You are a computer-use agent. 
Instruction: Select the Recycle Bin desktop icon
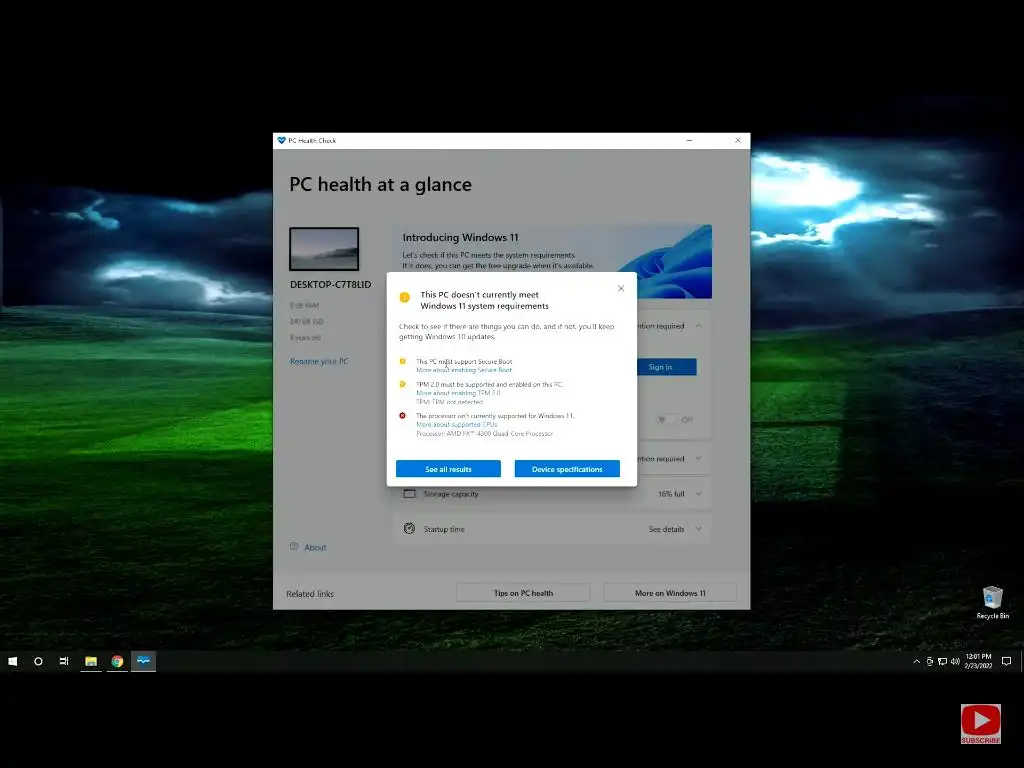[992, 602]
